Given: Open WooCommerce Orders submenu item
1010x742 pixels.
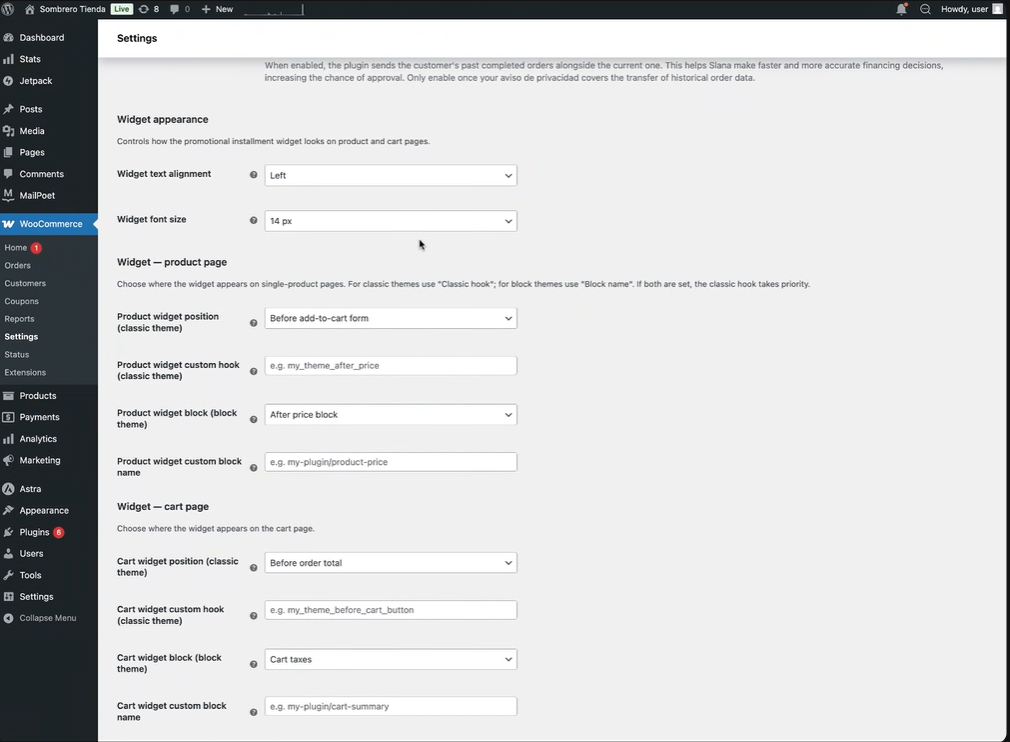Looking at the screenshot, I should point(17,265).
